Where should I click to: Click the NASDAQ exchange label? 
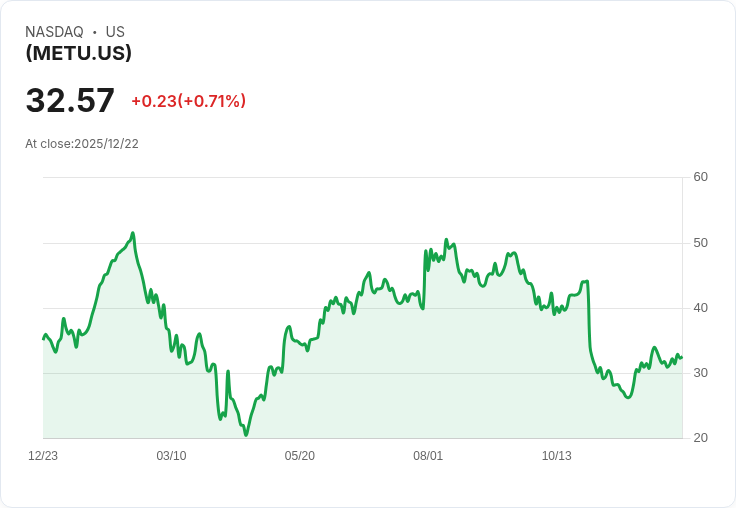(x=54, y=32)
